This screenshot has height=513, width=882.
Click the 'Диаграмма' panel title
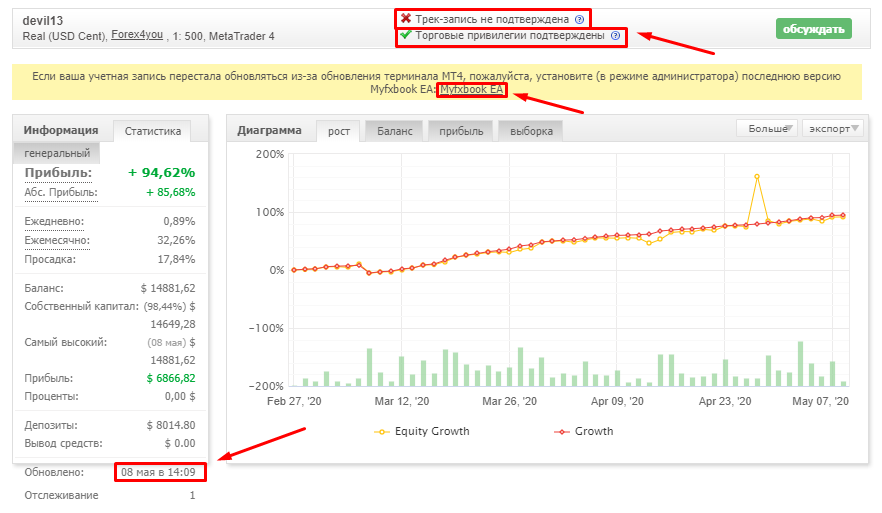click(269, 130)
